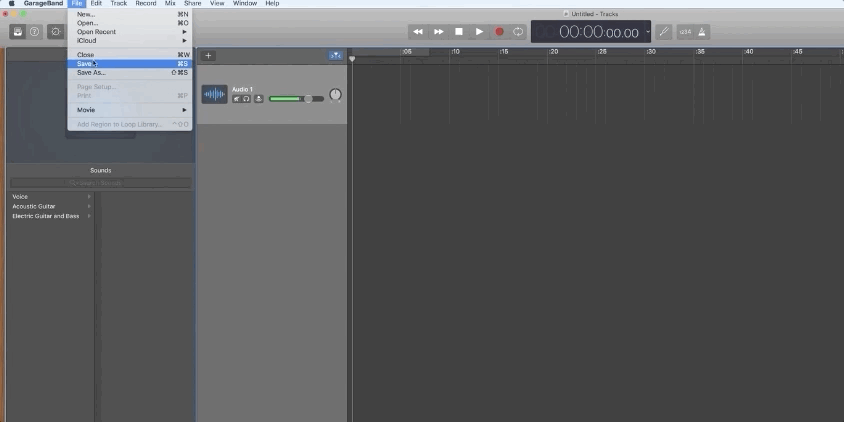
Task: Expand the Electric Guitar and Bass category
Action: [x=51, y=216]
